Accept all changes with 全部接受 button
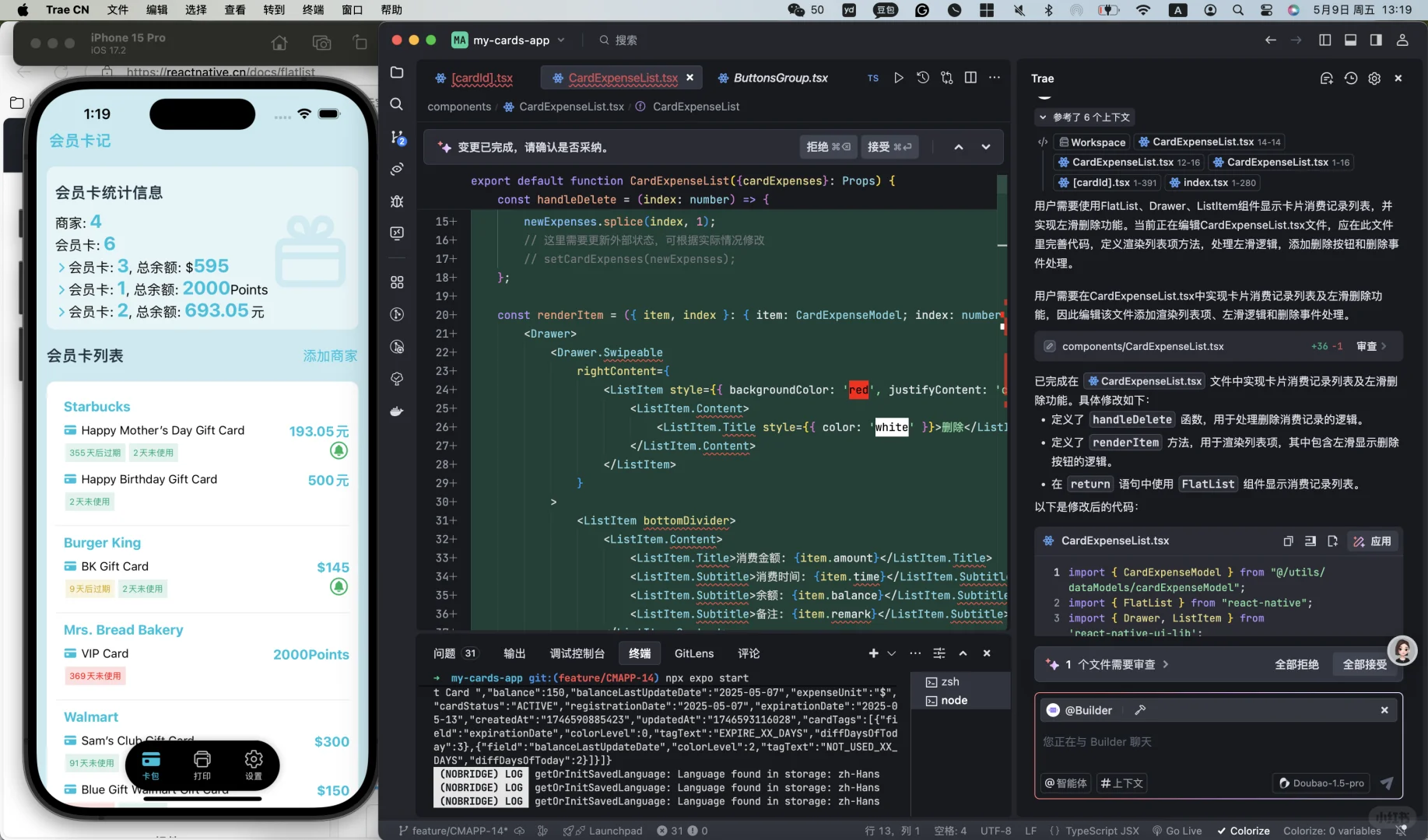Screen dimensions: 1428x840 point(1365,665)
